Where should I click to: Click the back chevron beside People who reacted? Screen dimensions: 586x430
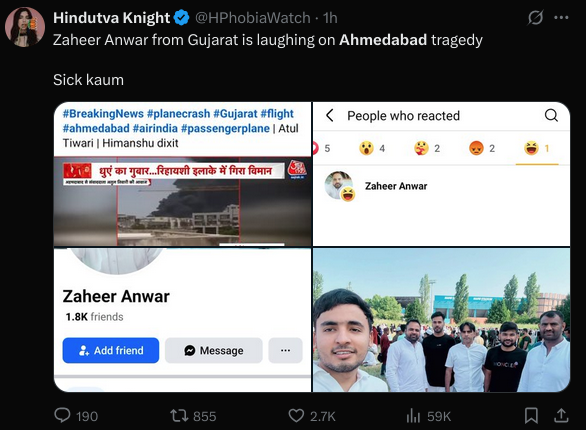click(330, 115)
